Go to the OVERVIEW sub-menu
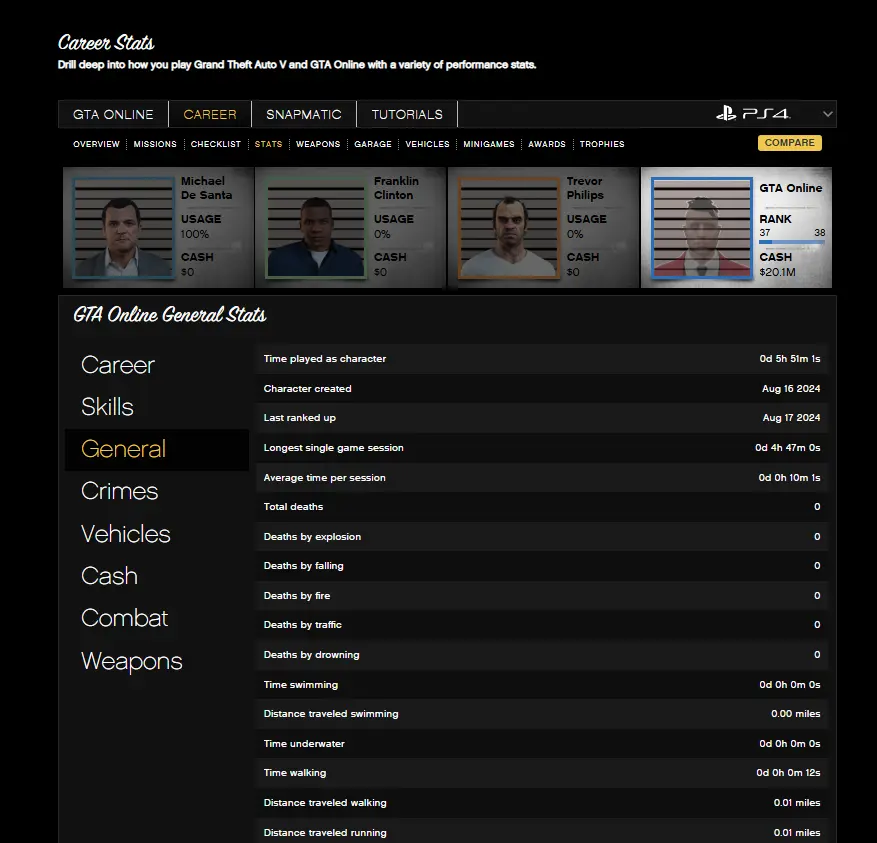 point(96,144)
